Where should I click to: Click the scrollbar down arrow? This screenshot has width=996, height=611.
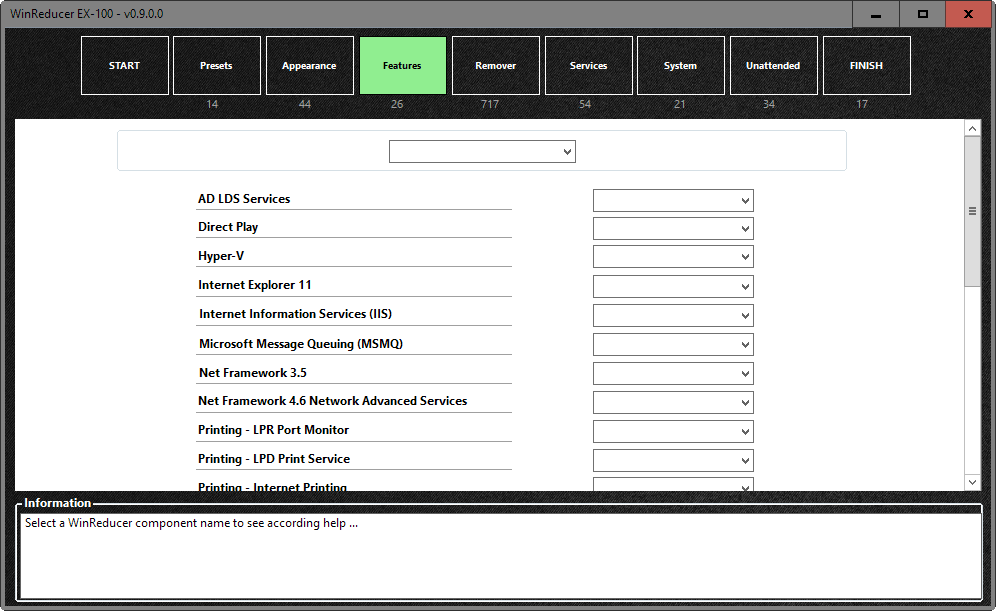(972, 482)
